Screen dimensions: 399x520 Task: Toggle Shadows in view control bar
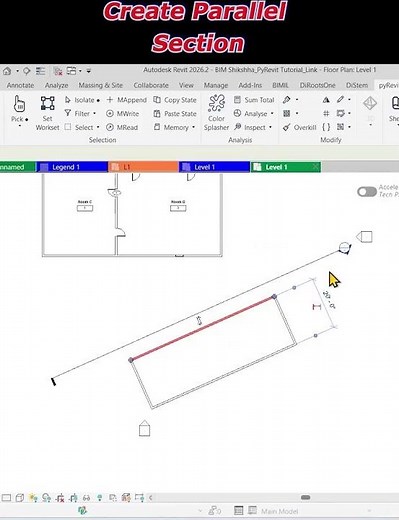click(46, 498)
